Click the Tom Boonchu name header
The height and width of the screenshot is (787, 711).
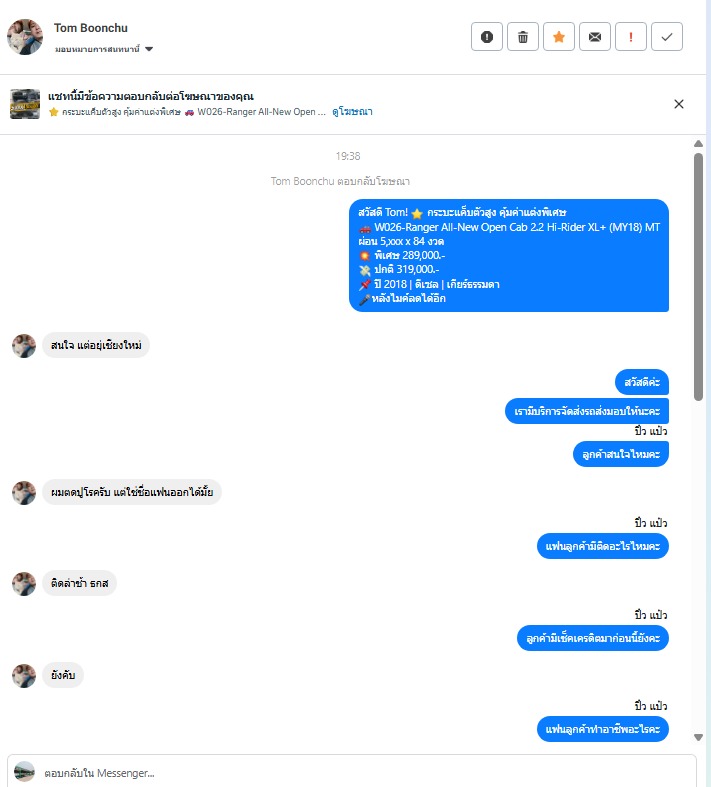click(91, 28)
